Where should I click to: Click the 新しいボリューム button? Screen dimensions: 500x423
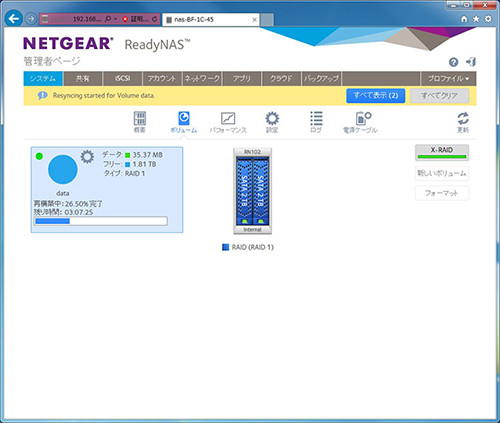click(442, 173)
